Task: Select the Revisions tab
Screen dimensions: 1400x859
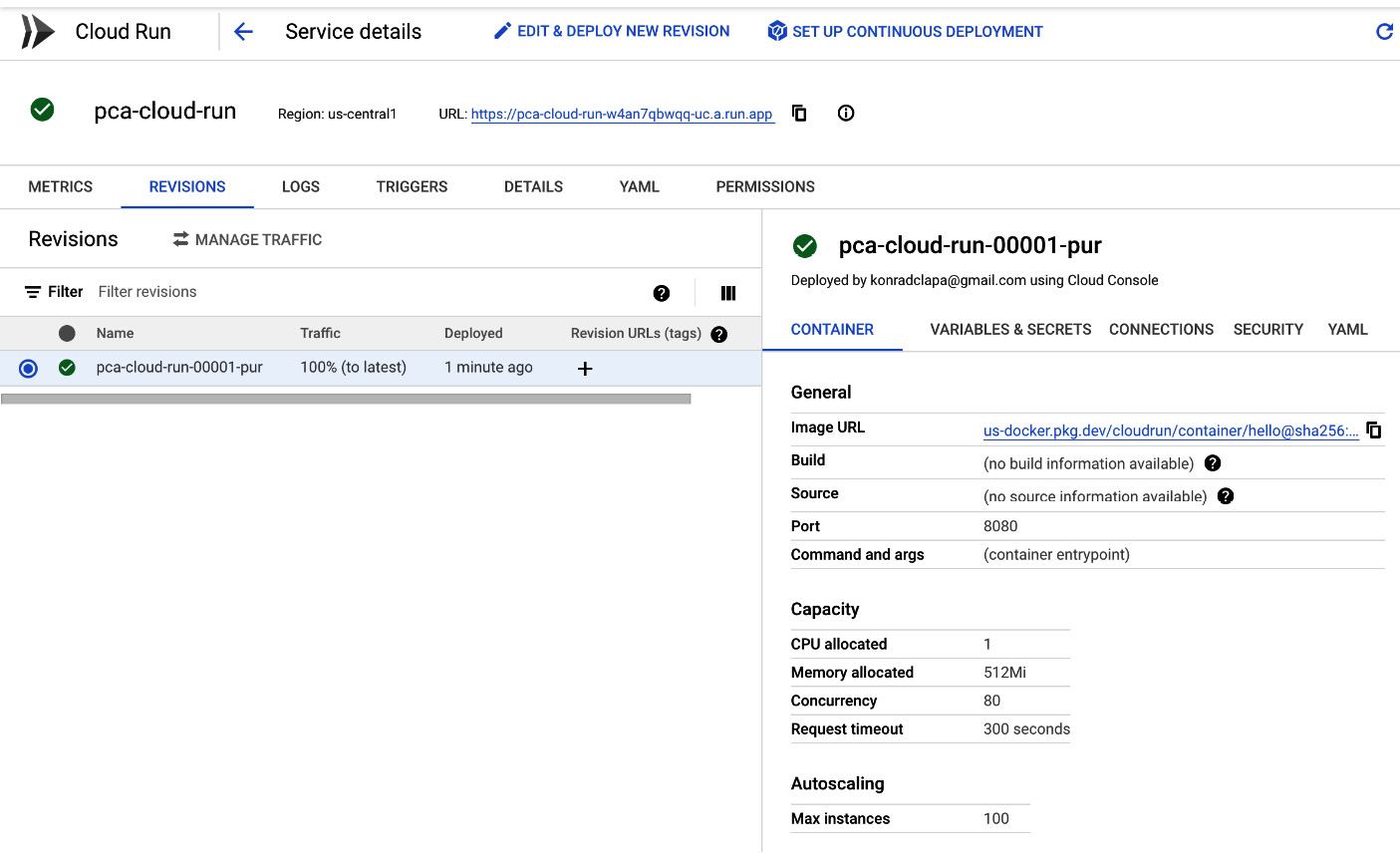Action: 187,186
